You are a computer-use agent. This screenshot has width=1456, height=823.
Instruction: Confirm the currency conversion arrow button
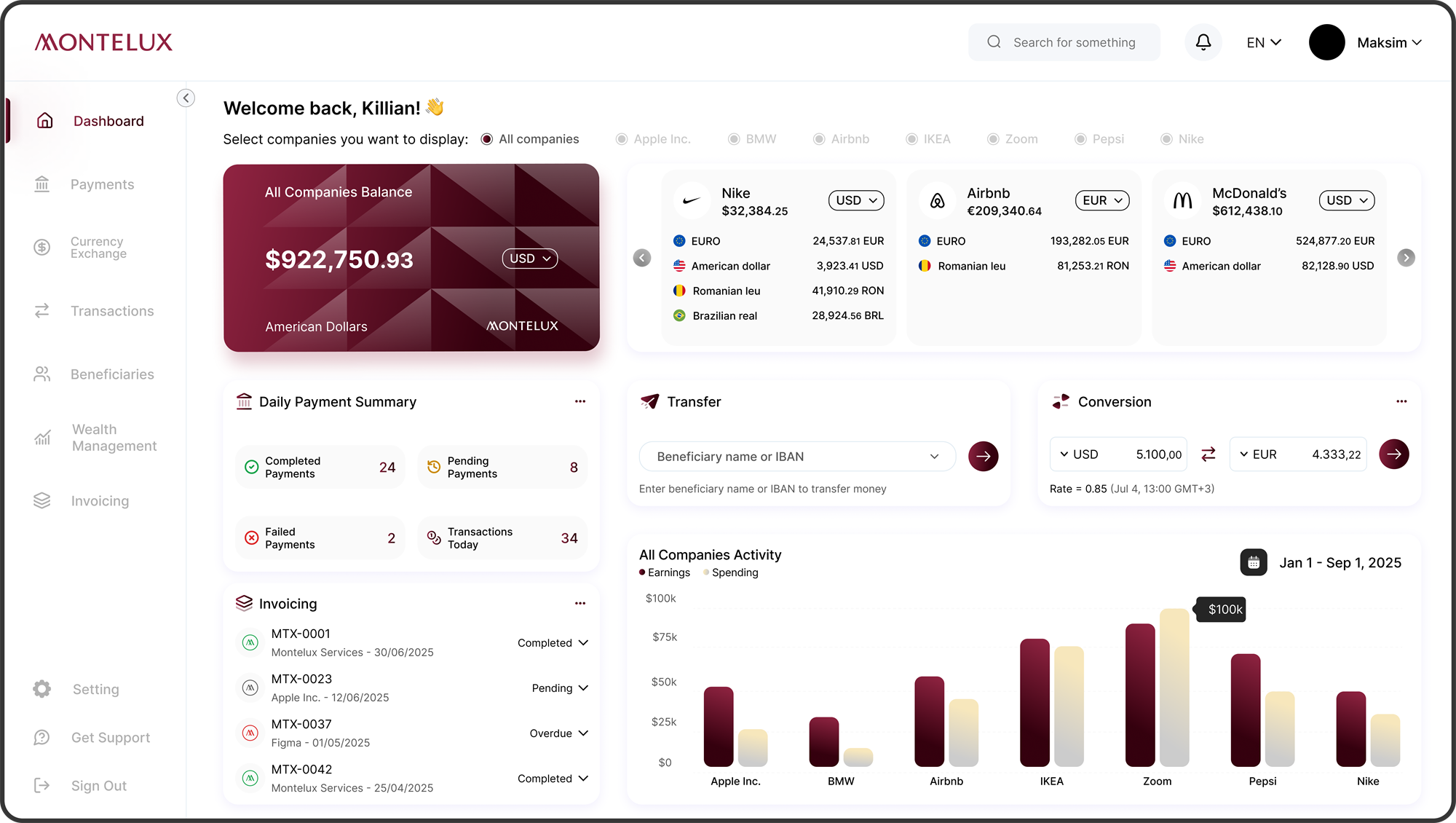pyautogui.click(x=1394, y=454)
